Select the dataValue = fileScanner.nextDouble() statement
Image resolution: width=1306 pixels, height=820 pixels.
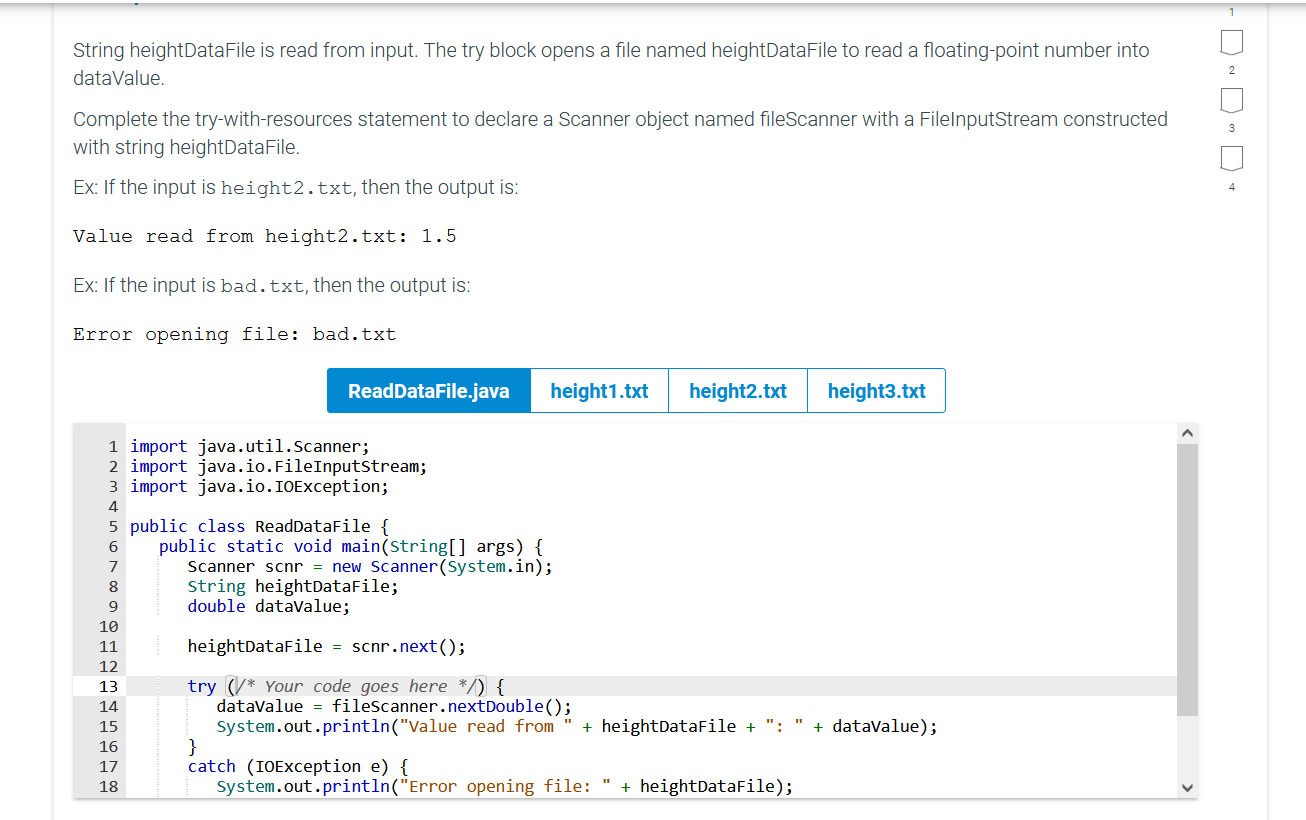point(390,706)
